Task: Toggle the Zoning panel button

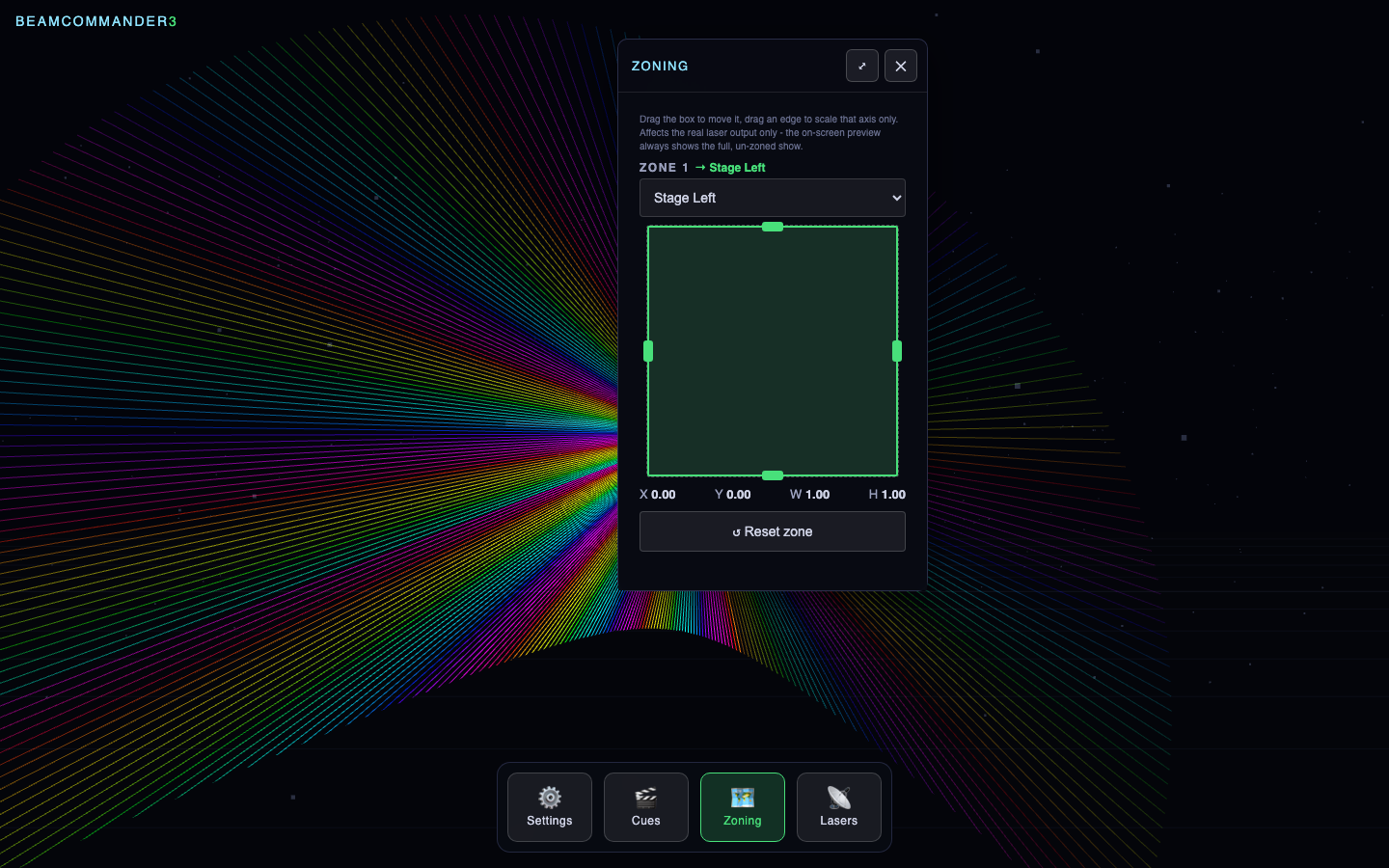Action: point(743,807)
